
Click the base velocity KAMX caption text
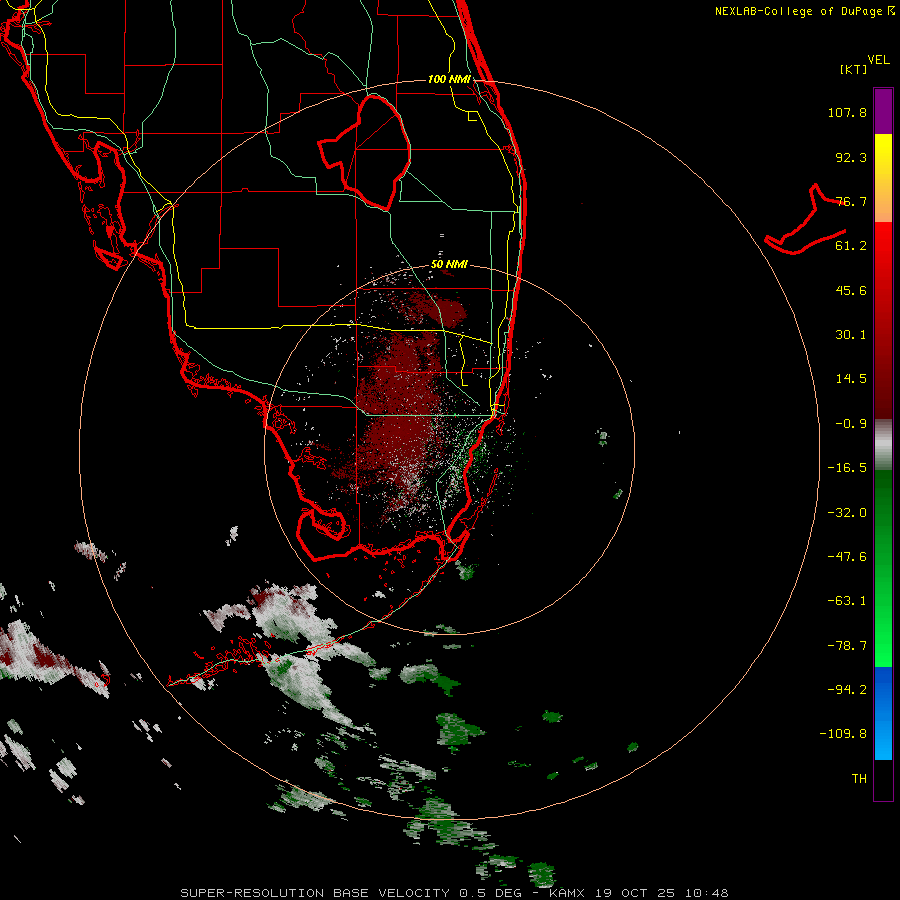click(x=454, y=893)
